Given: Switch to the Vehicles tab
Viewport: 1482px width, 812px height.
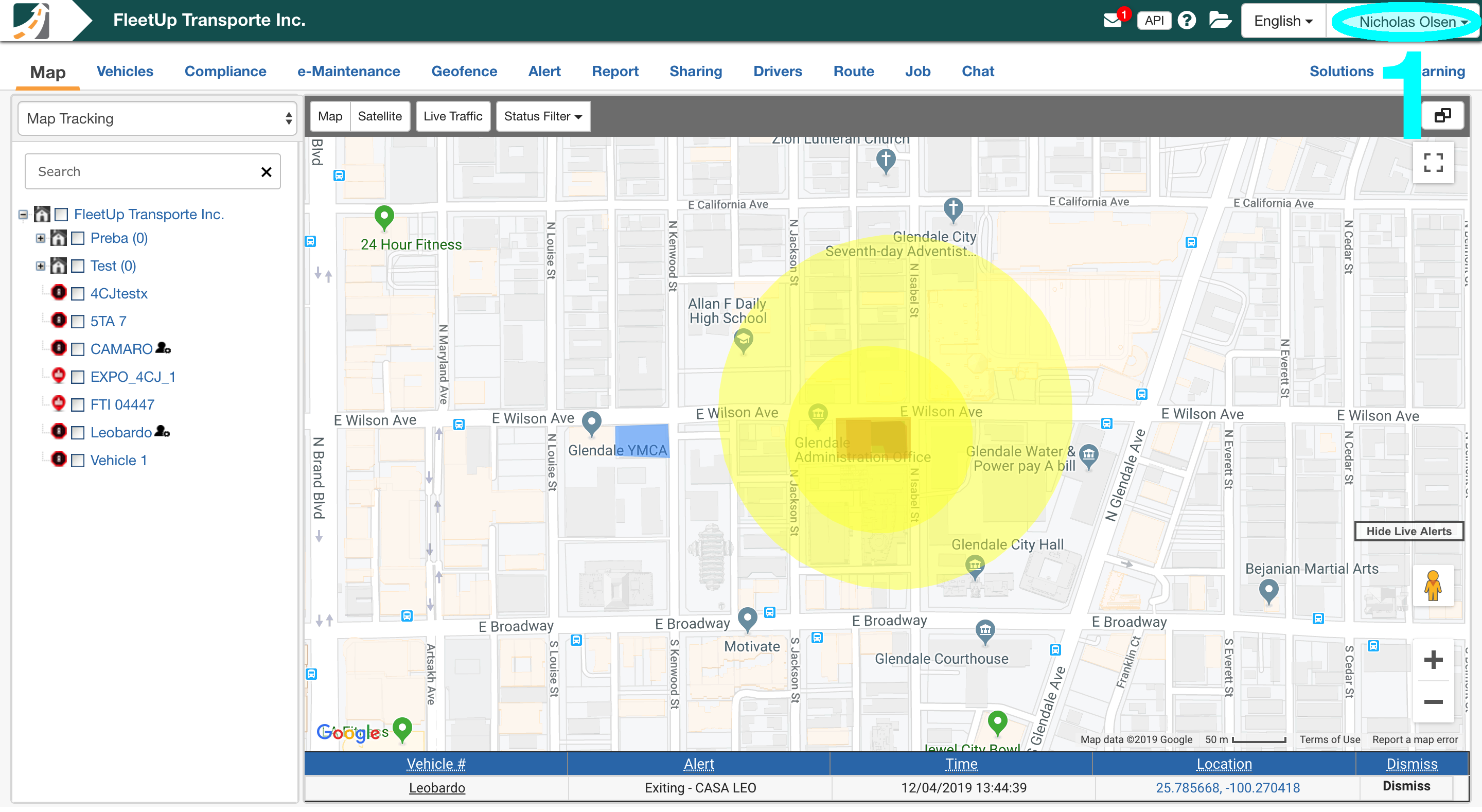Looking at the screenshot, I should (125, 72).
